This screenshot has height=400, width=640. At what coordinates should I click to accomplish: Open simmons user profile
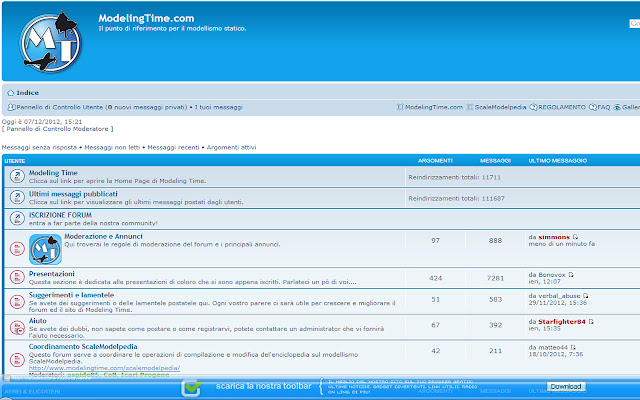(554, 237)
